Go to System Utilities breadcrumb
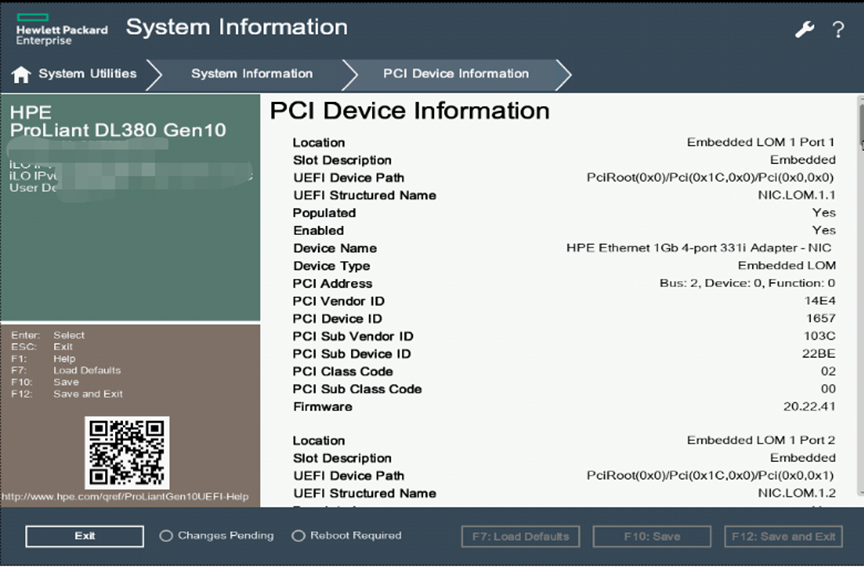Image resolution: width=864 pixels, height=567 pixels. (87, 74)
